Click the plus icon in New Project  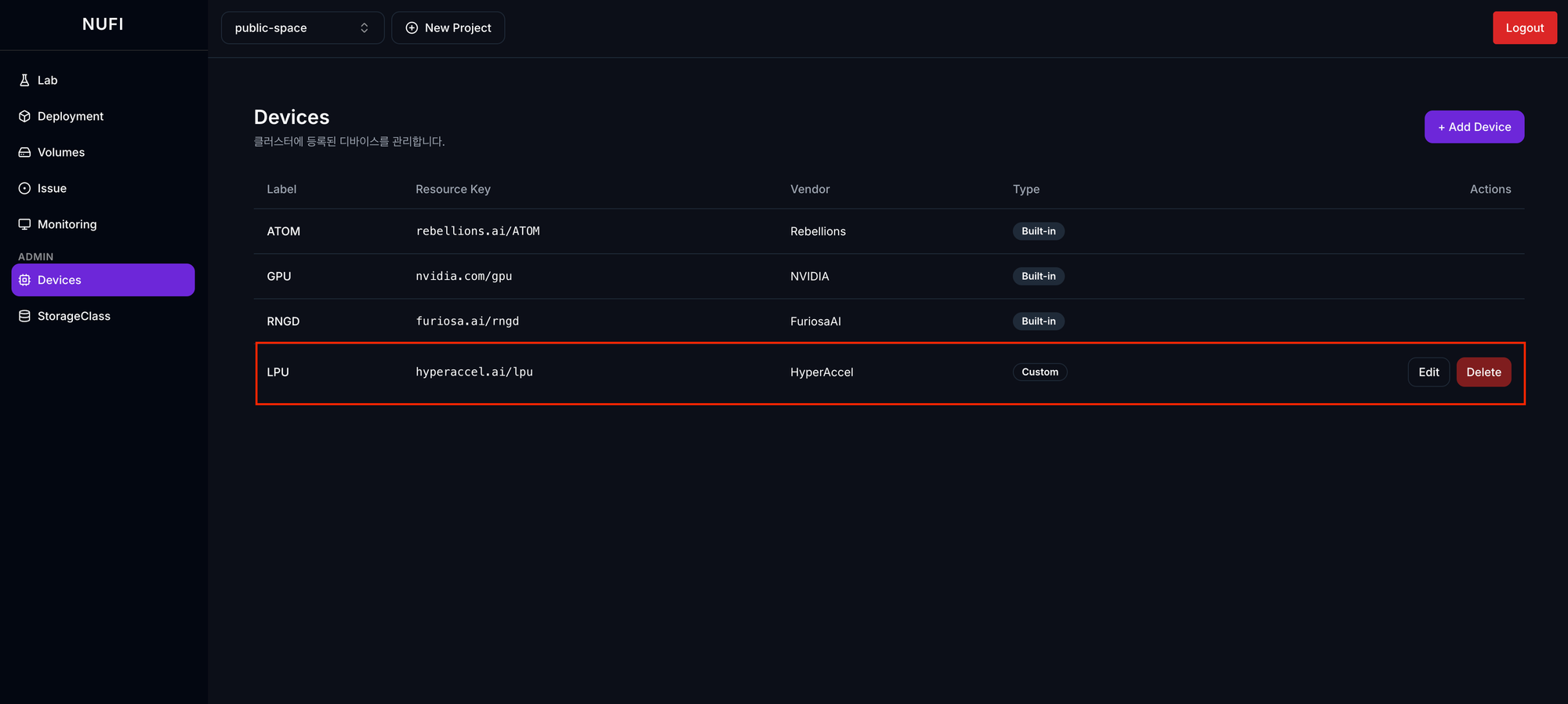(x=412, y=28)
